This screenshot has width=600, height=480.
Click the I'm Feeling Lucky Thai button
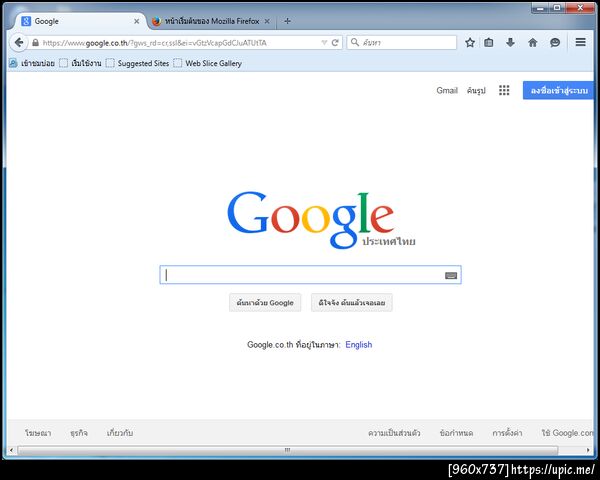click(352, 303)
